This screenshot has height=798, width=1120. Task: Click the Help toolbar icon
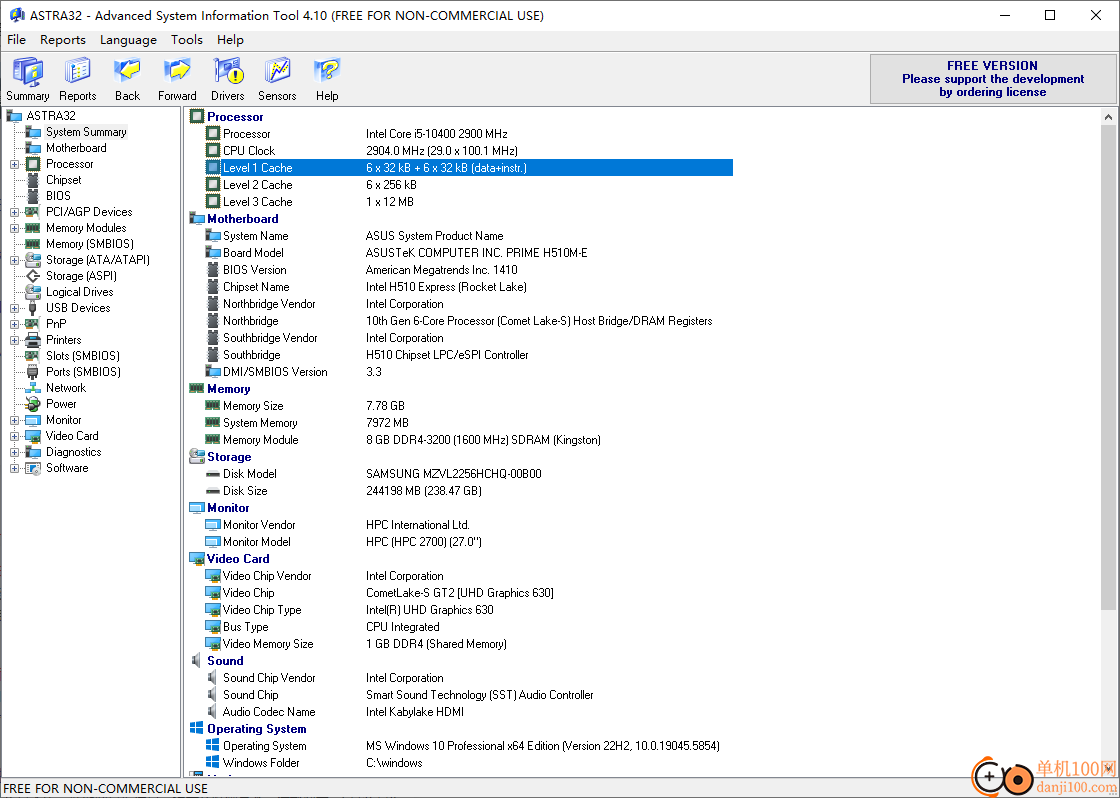point(327,79)
